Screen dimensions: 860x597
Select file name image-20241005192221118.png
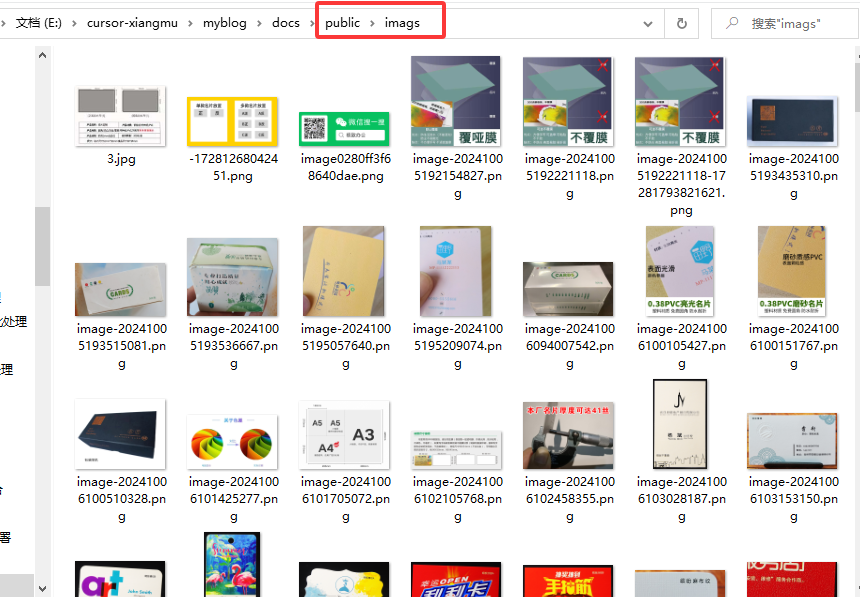(570, 176)
